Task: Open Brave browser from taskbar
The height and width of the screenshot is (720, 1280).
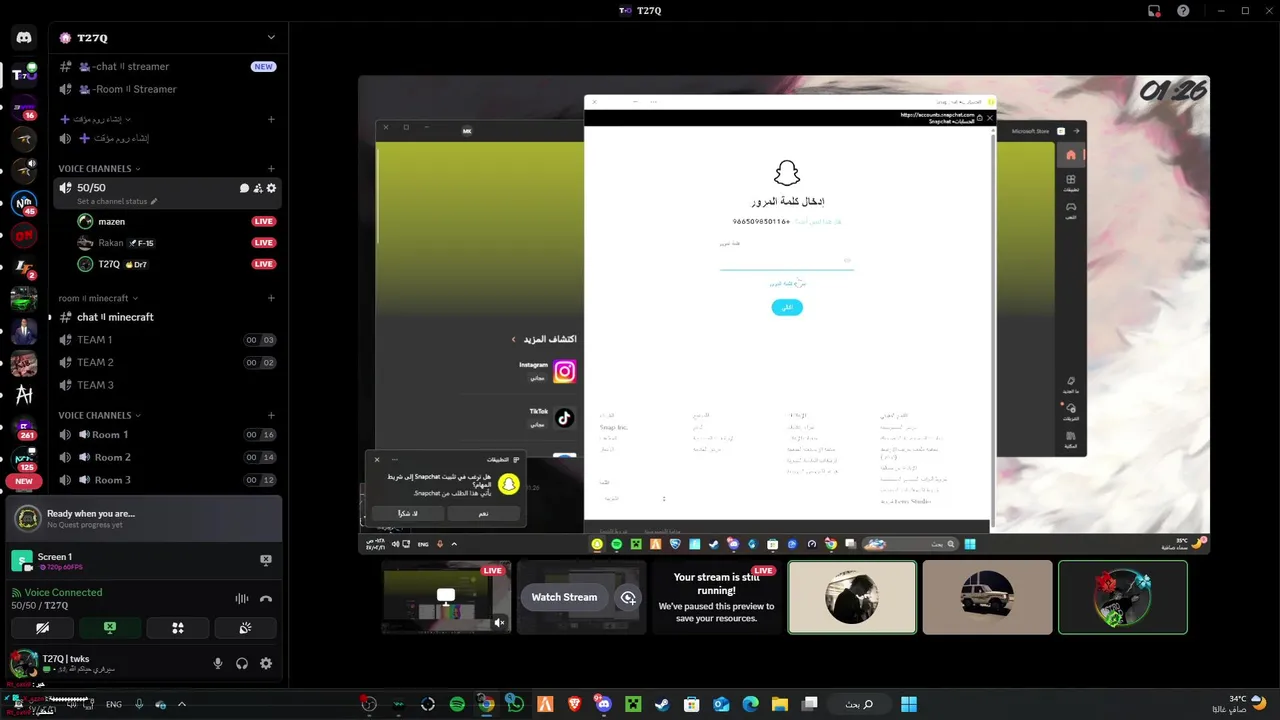Action: pos(574,704)
